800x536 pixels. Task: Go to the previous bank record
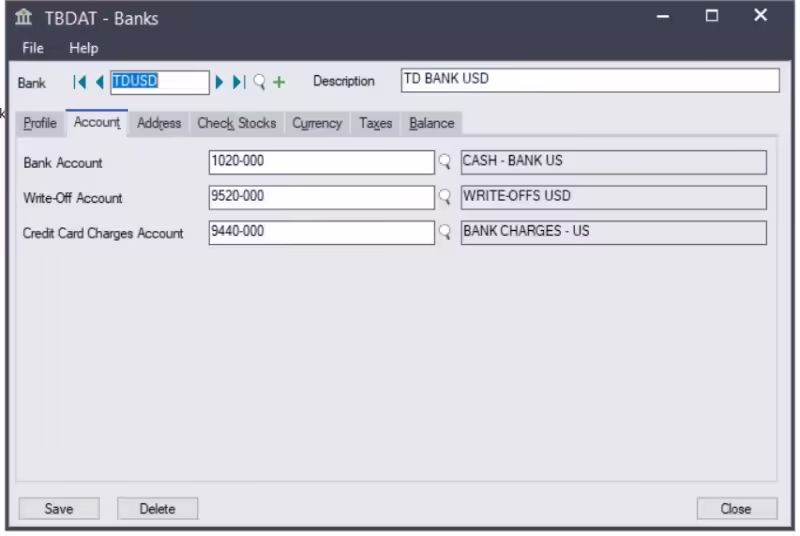(99, 82)
